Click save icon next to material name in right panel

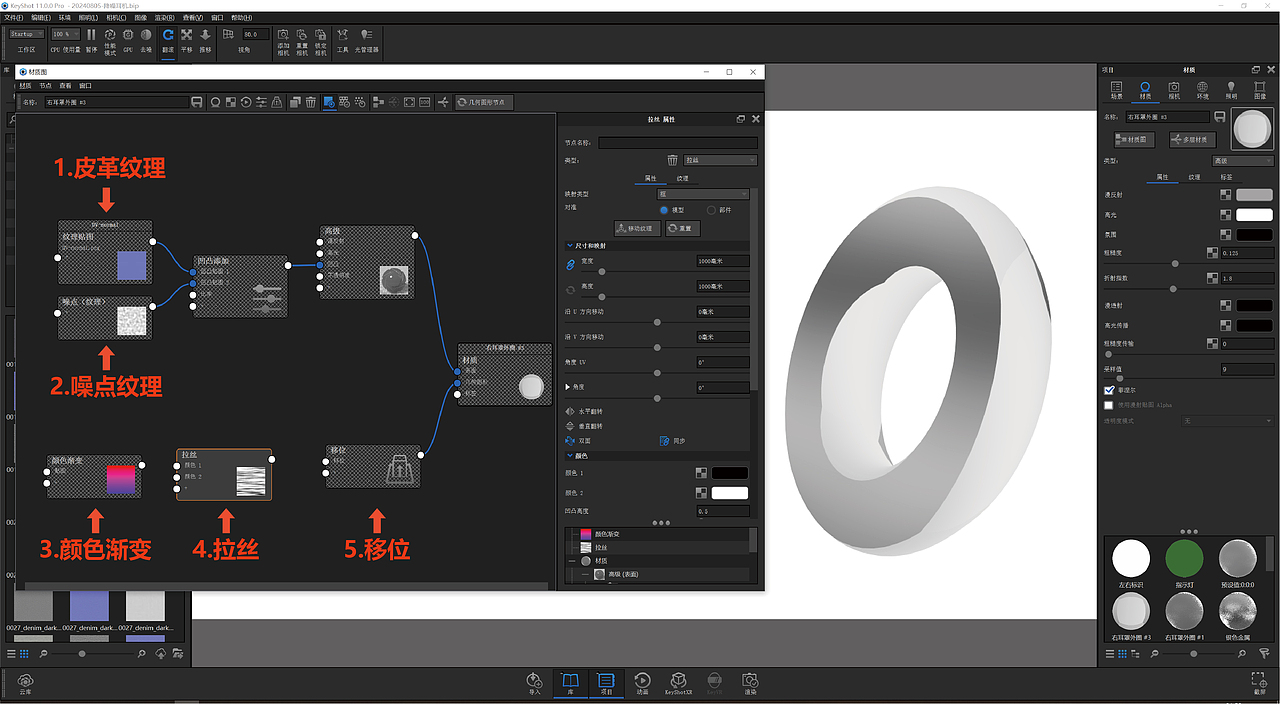click(x=1221, y=117)
